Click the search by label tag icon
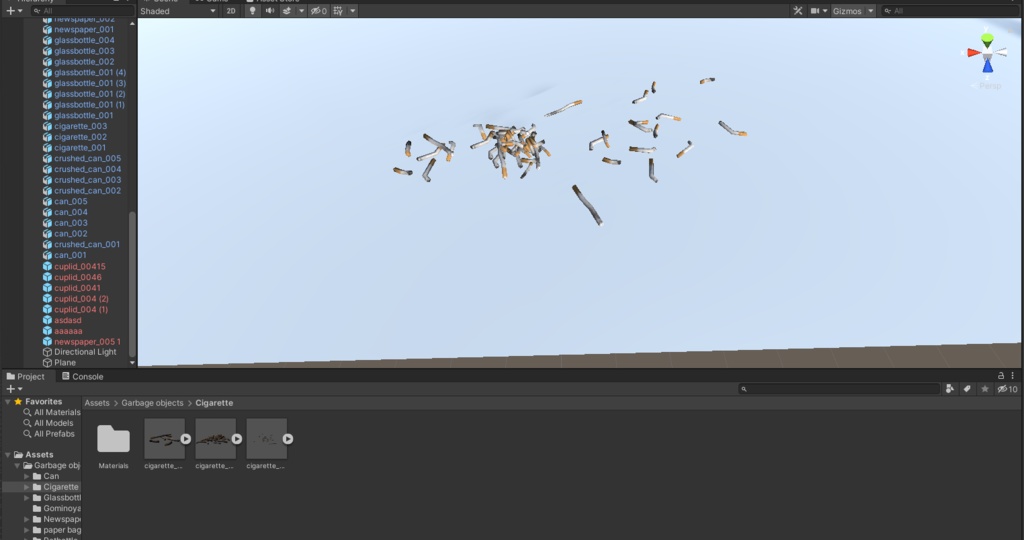The image size is (1024, 540). [967, 389]
